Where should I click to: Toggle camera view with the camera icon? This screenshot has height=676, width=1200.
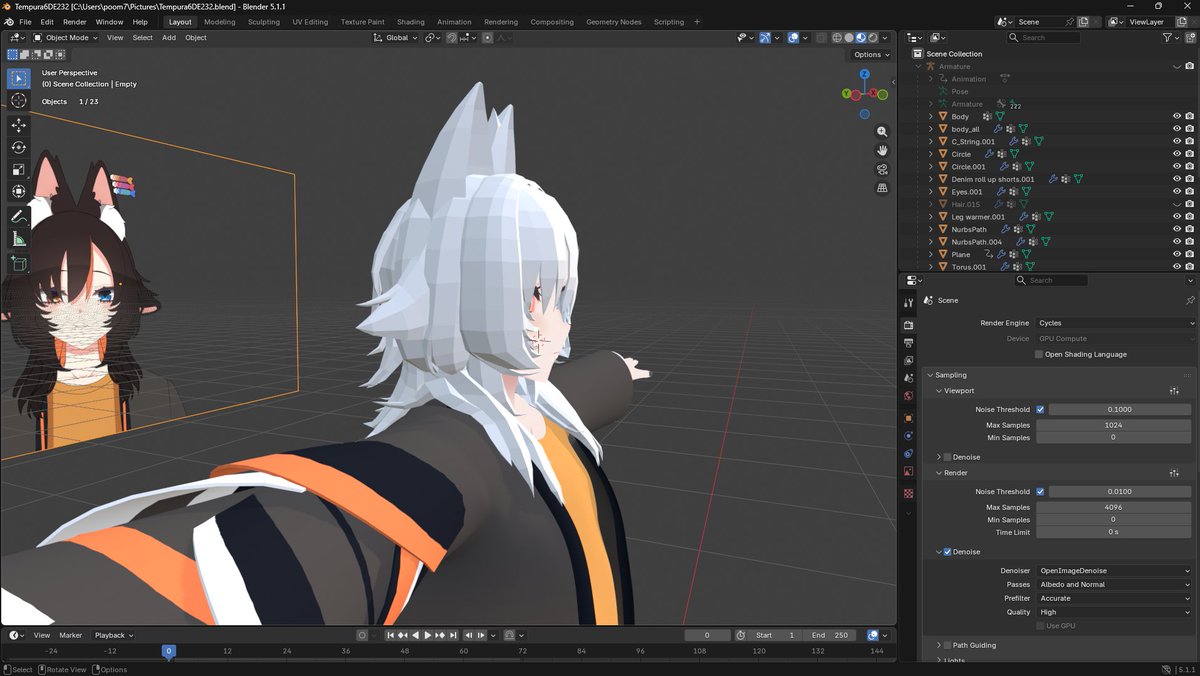tap(882, 169)
